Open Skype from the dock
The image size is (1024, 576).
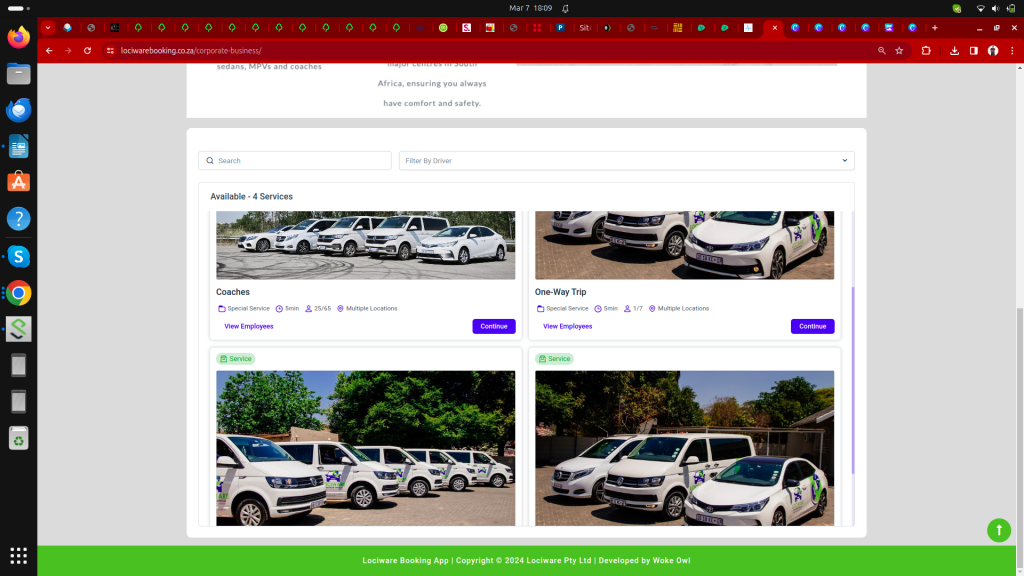coord(18,256)
